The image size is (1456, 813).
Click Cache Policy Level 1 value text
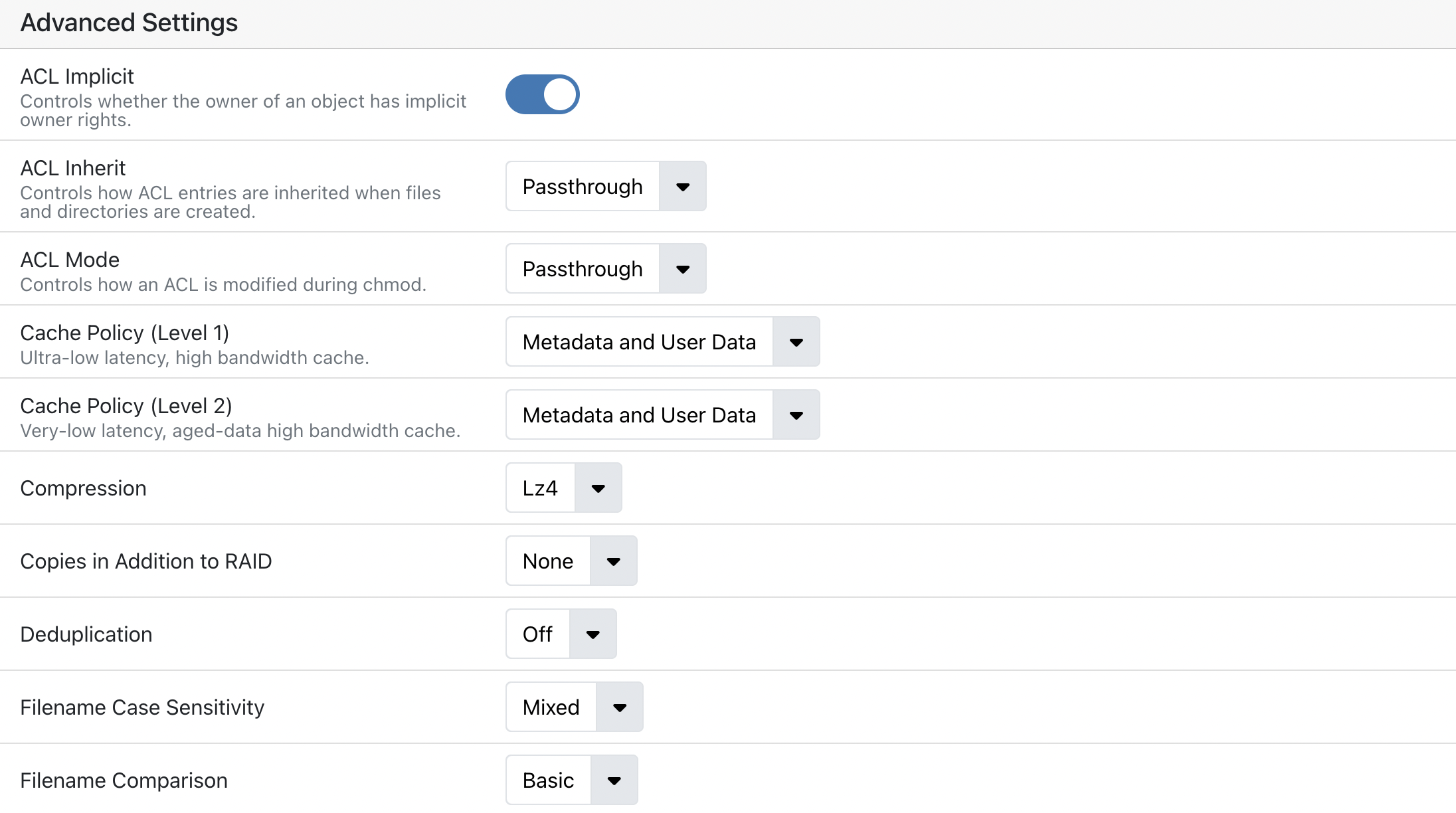pos(639,342)
